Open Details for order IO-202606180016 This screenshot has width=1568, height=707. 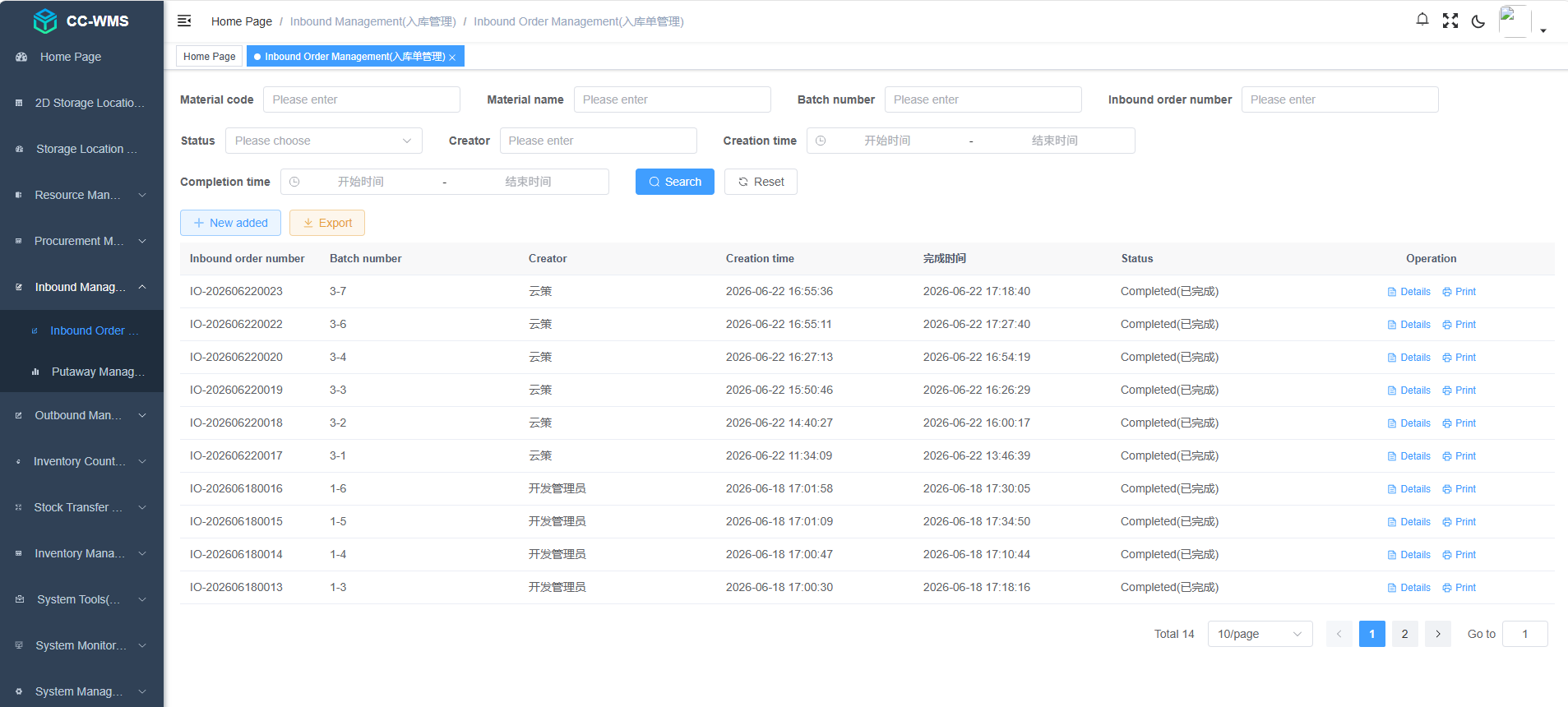coord(1409,489)
